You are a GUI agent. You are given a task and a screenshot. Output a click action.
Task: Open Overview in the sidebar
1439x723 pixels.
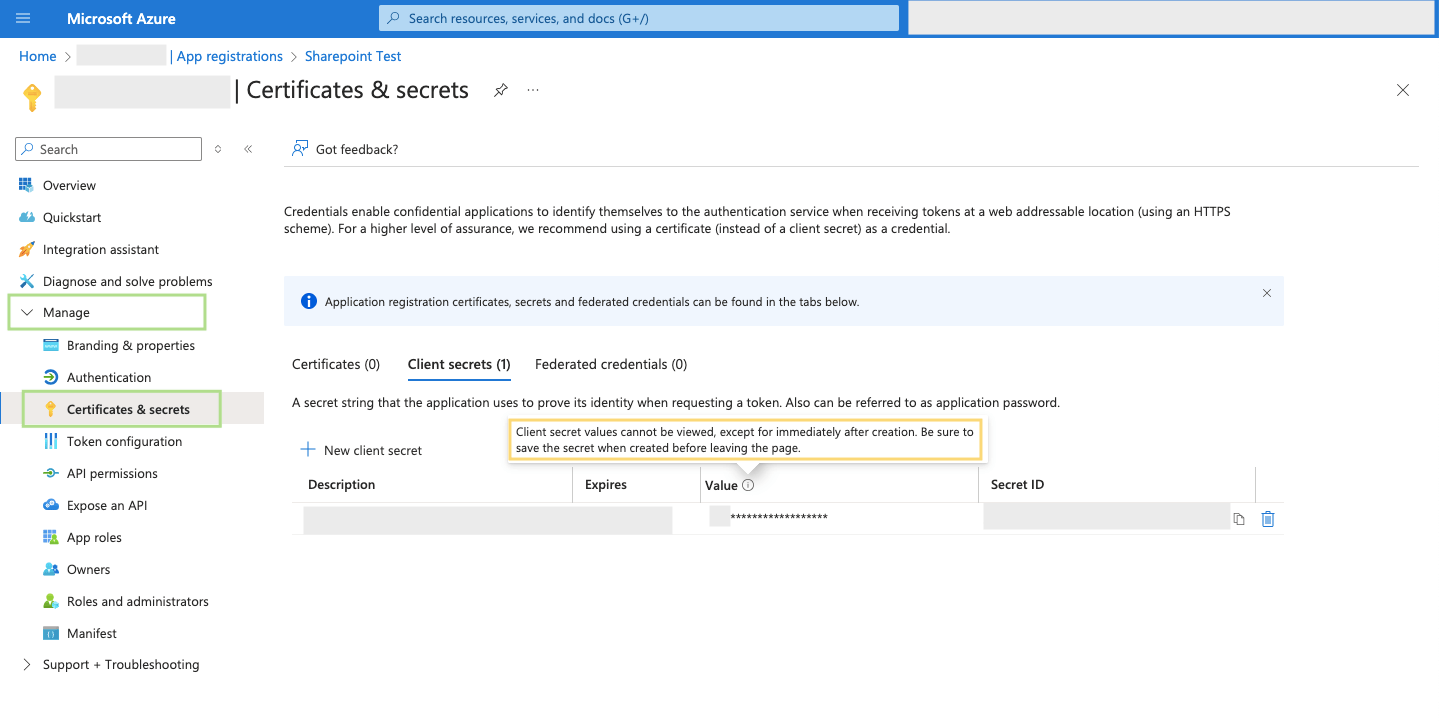tap(69, 185)
